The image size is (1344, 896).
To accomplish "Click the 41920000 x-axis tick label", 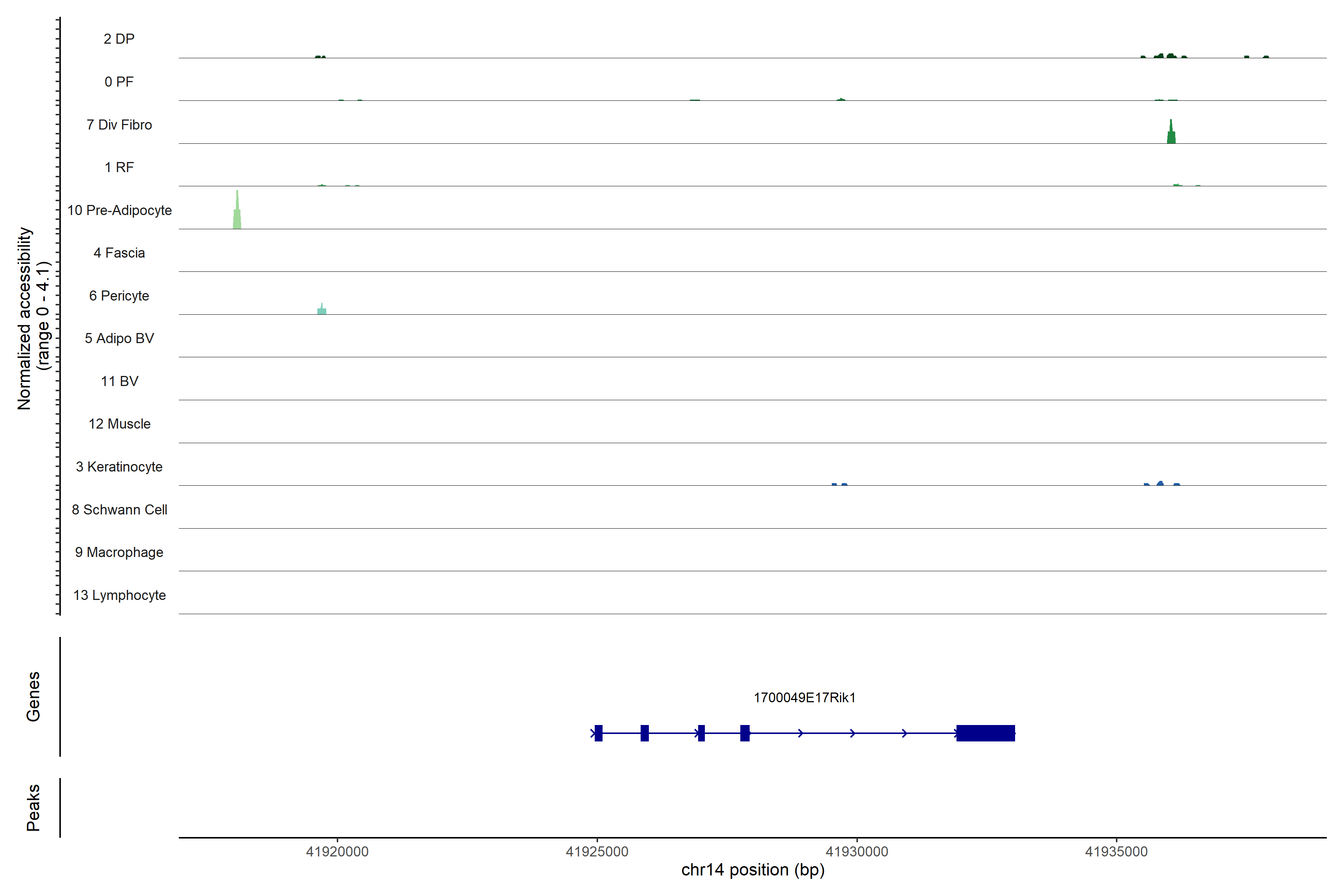I will tap(337, 852).
